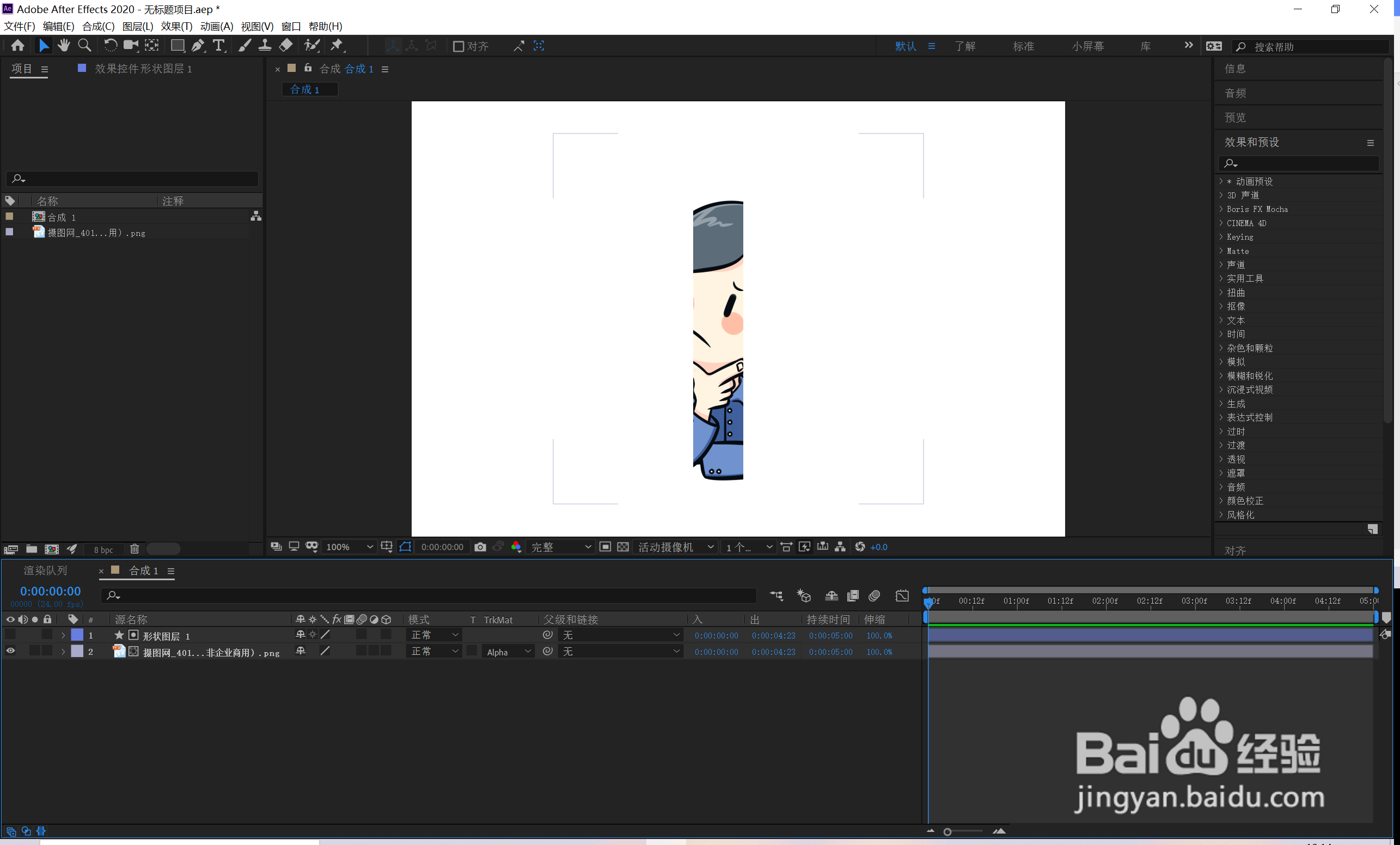This screenshot has width=1400, height=845.
Task: Toggle region of interest in viewer
Action: (x=605, y=546)
